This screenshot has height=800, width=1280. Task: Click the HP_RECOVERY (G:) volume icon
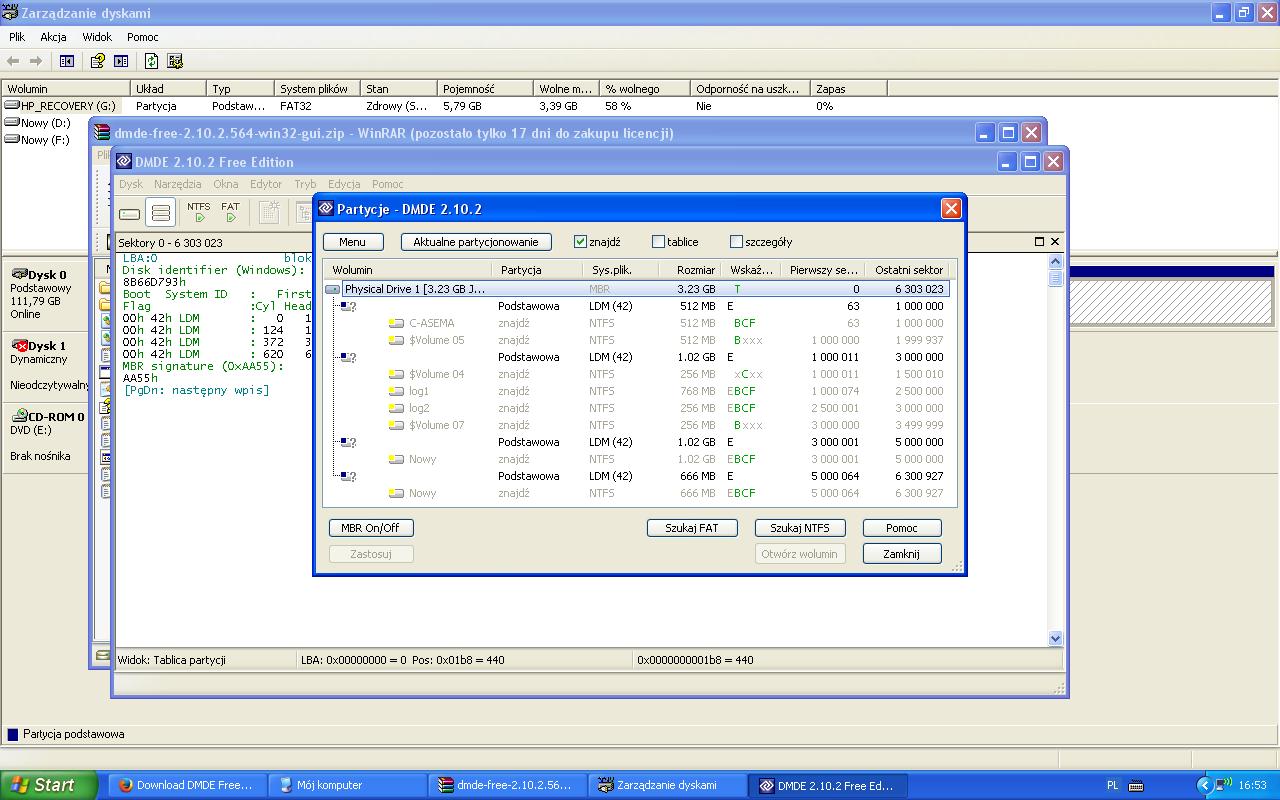(x=12, y=105)
